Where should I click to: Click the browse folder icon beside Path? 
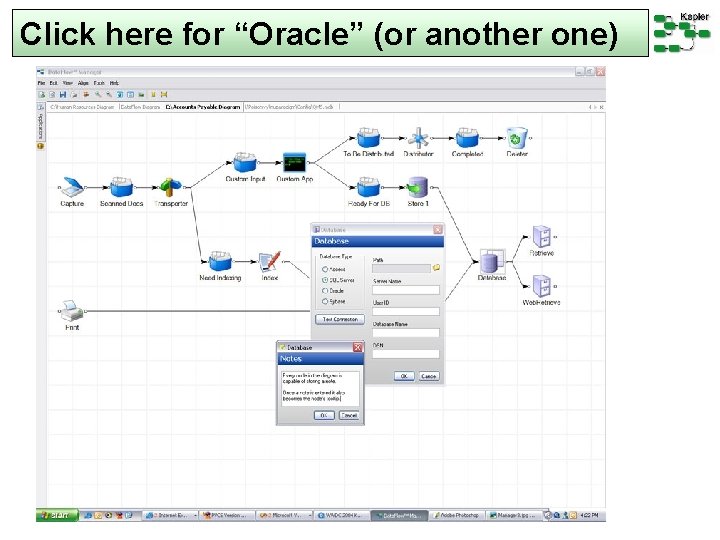(x=436, y=268)
